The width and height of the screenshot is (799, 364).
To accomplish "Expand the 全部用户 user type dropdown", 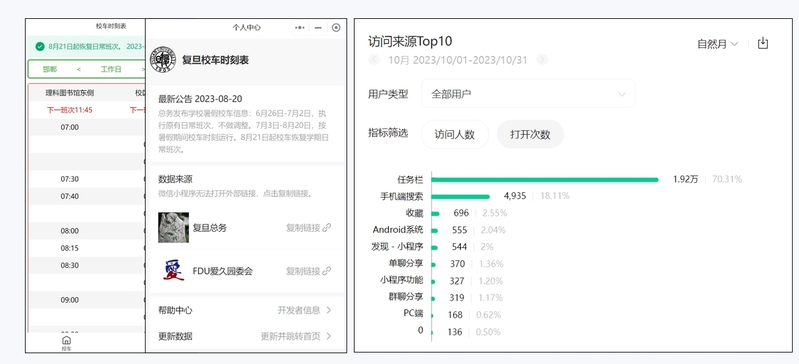I will (x=528, y=94).
